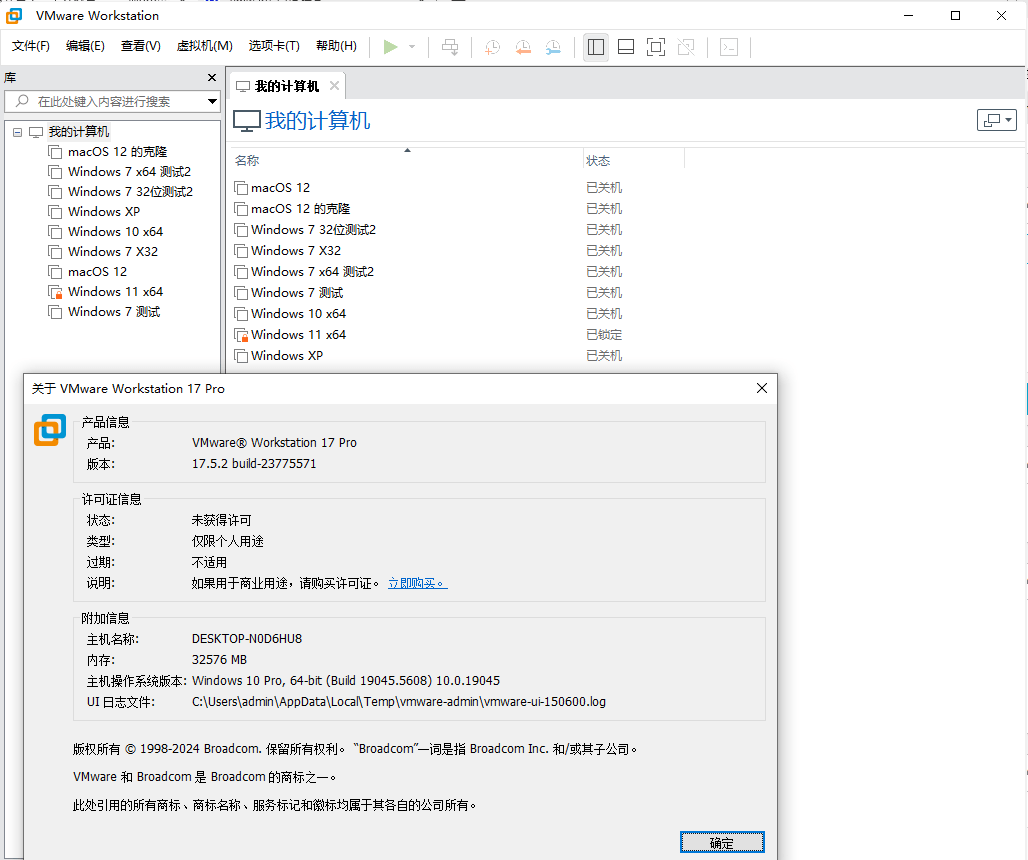The image size is (1028, 860).
Task: Click the enter full screen icon
Action: 656,47
